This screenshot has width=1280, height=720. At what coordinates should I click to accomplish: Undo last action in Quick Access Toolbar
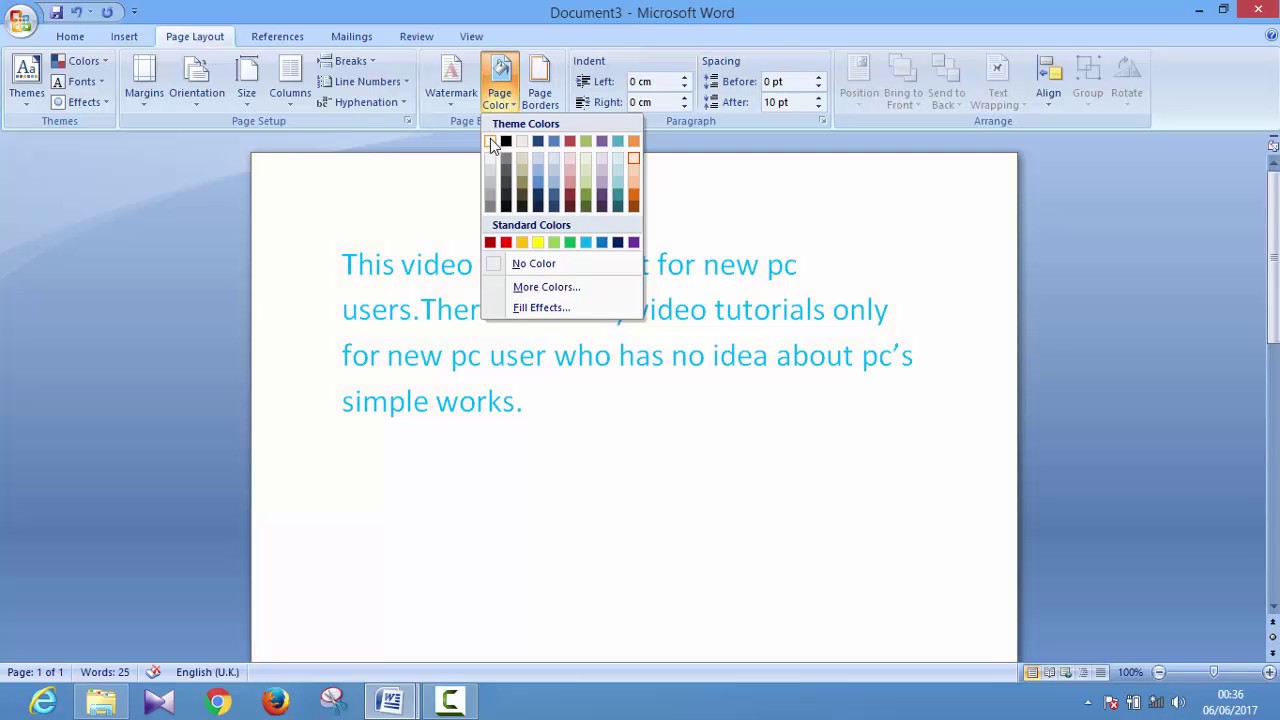pos(76,12)
